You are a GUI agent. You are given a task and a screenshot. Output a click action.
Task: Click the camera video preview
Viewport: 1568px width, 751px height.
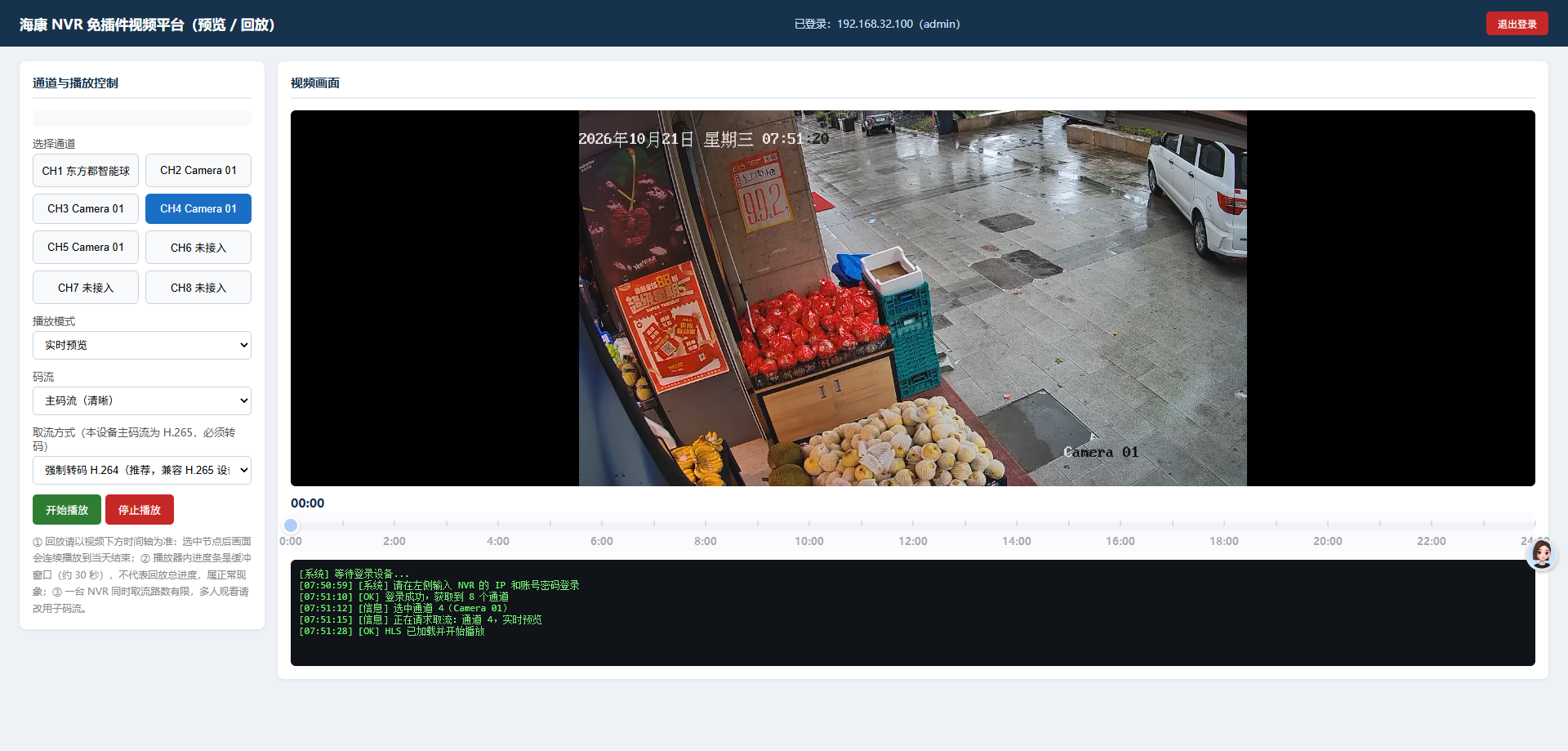point(913,298)
